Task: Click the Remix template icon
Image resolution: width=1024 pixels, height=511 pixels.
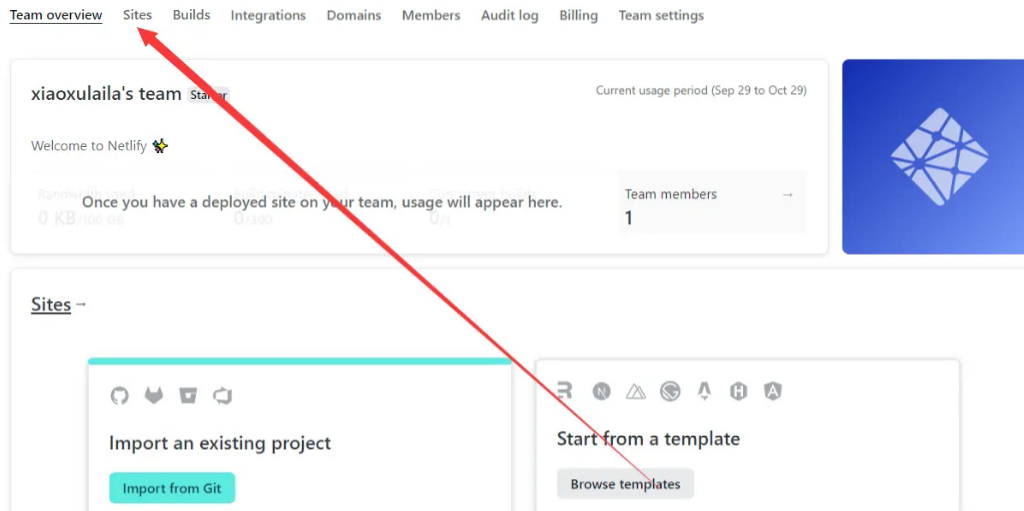Action: tap(565, 391)
